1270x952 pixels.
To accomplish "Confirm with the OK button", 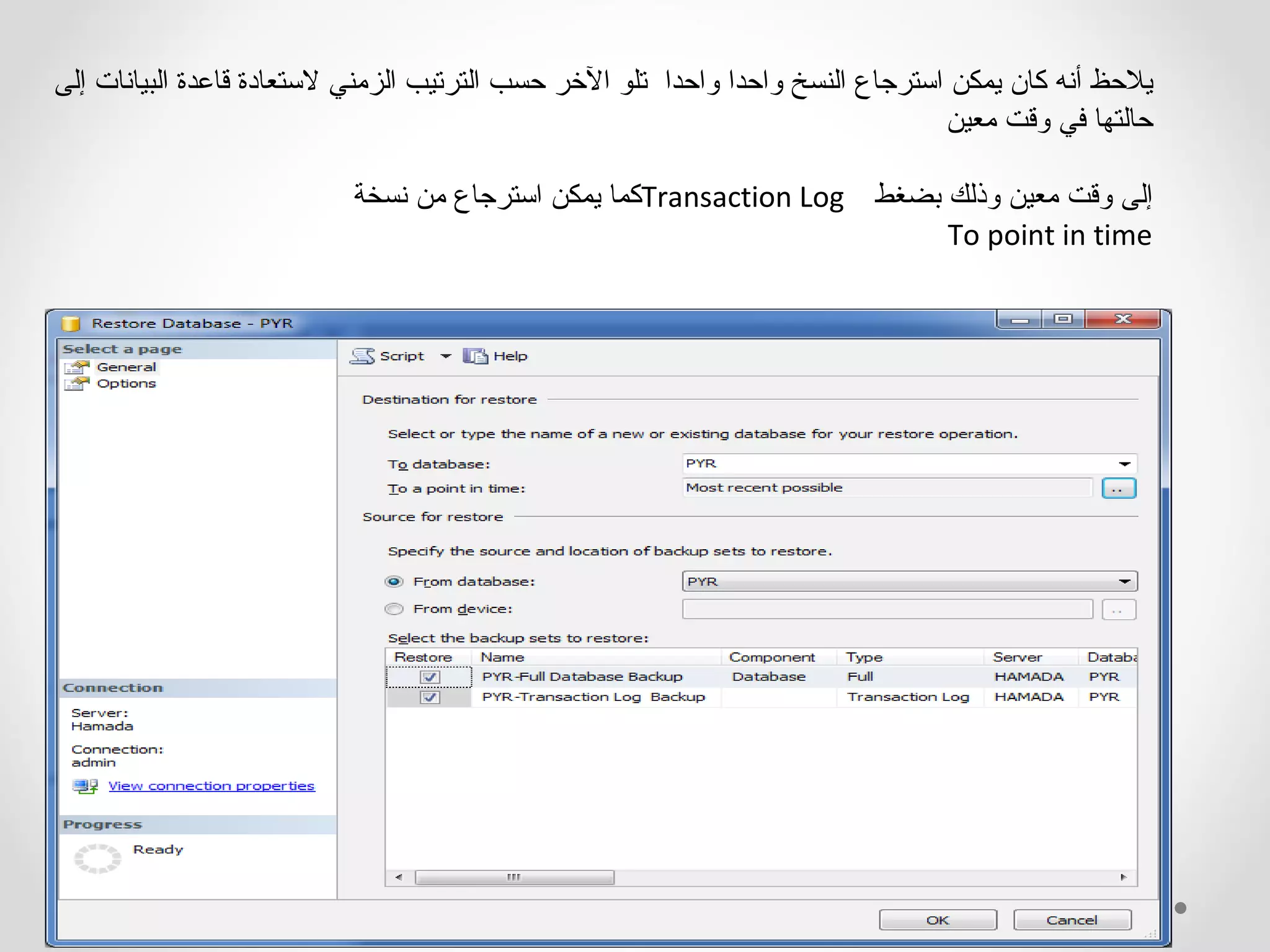I will (938, 920).
